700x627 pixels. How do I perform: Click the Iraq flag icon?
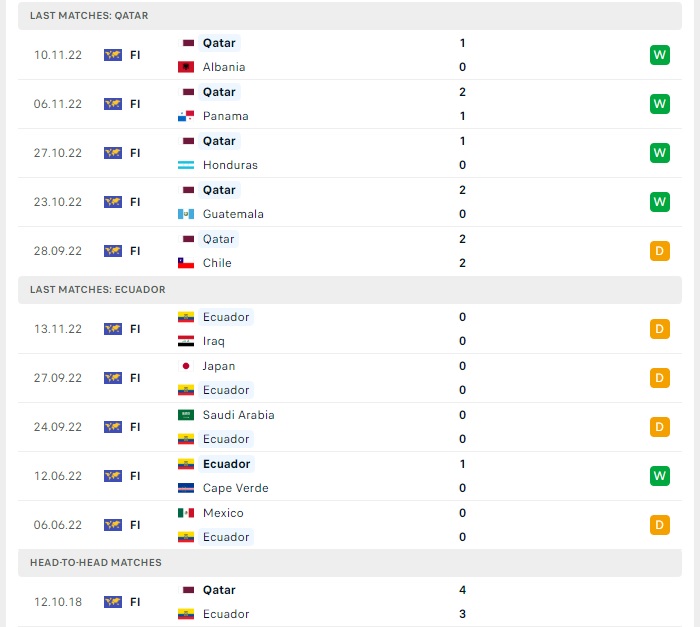coord(186,341)
